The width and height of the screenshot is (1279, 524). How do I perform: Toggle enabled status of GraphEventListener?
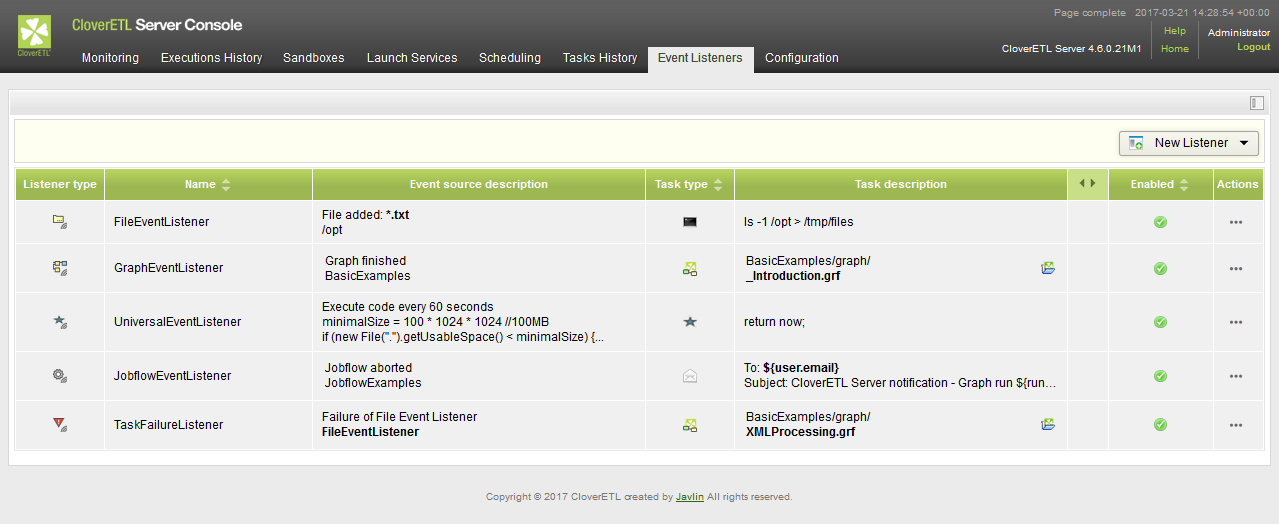[1160, 268]
